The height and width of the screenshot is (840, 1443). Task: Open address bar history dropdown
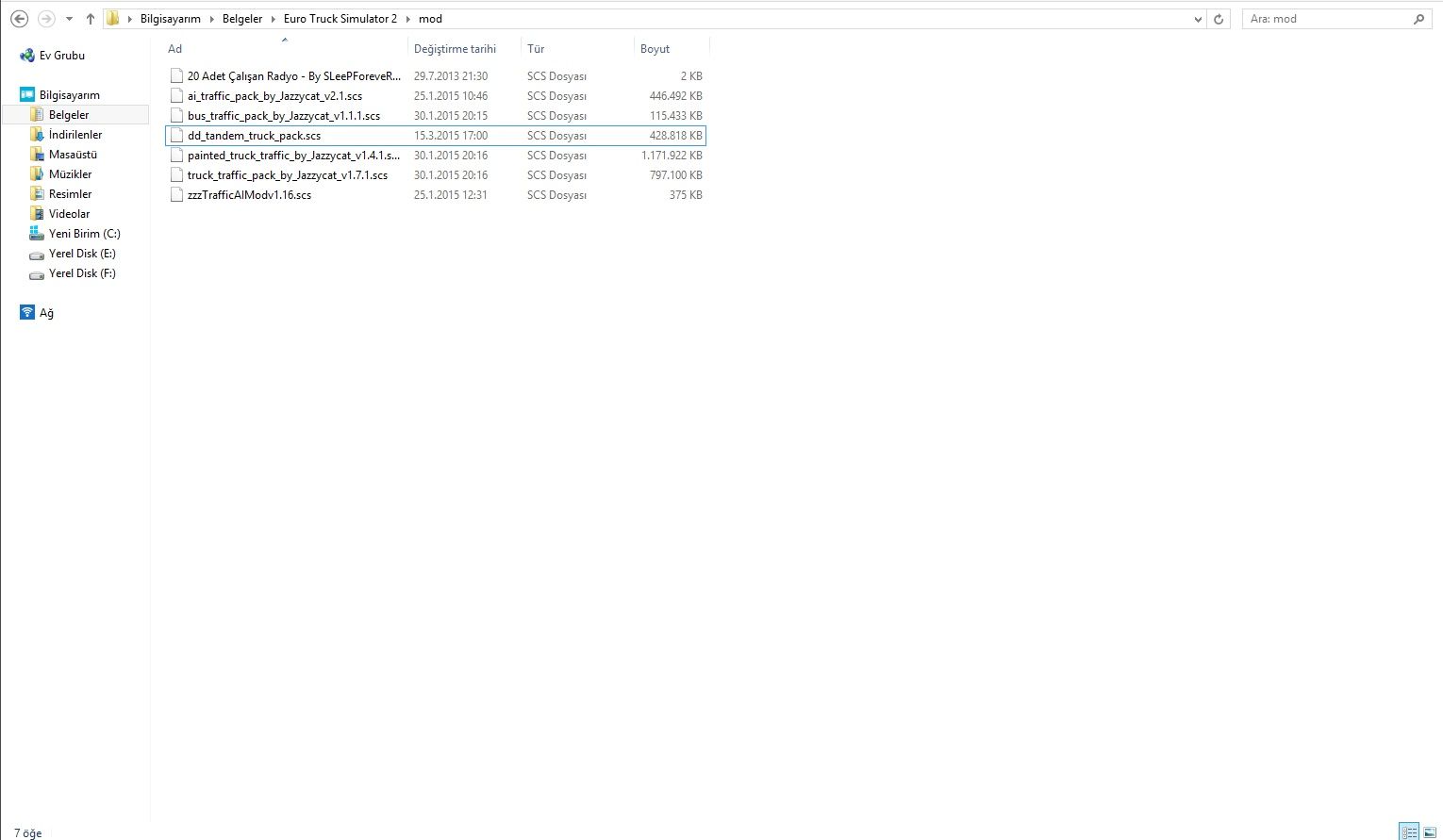point(1198,19)
